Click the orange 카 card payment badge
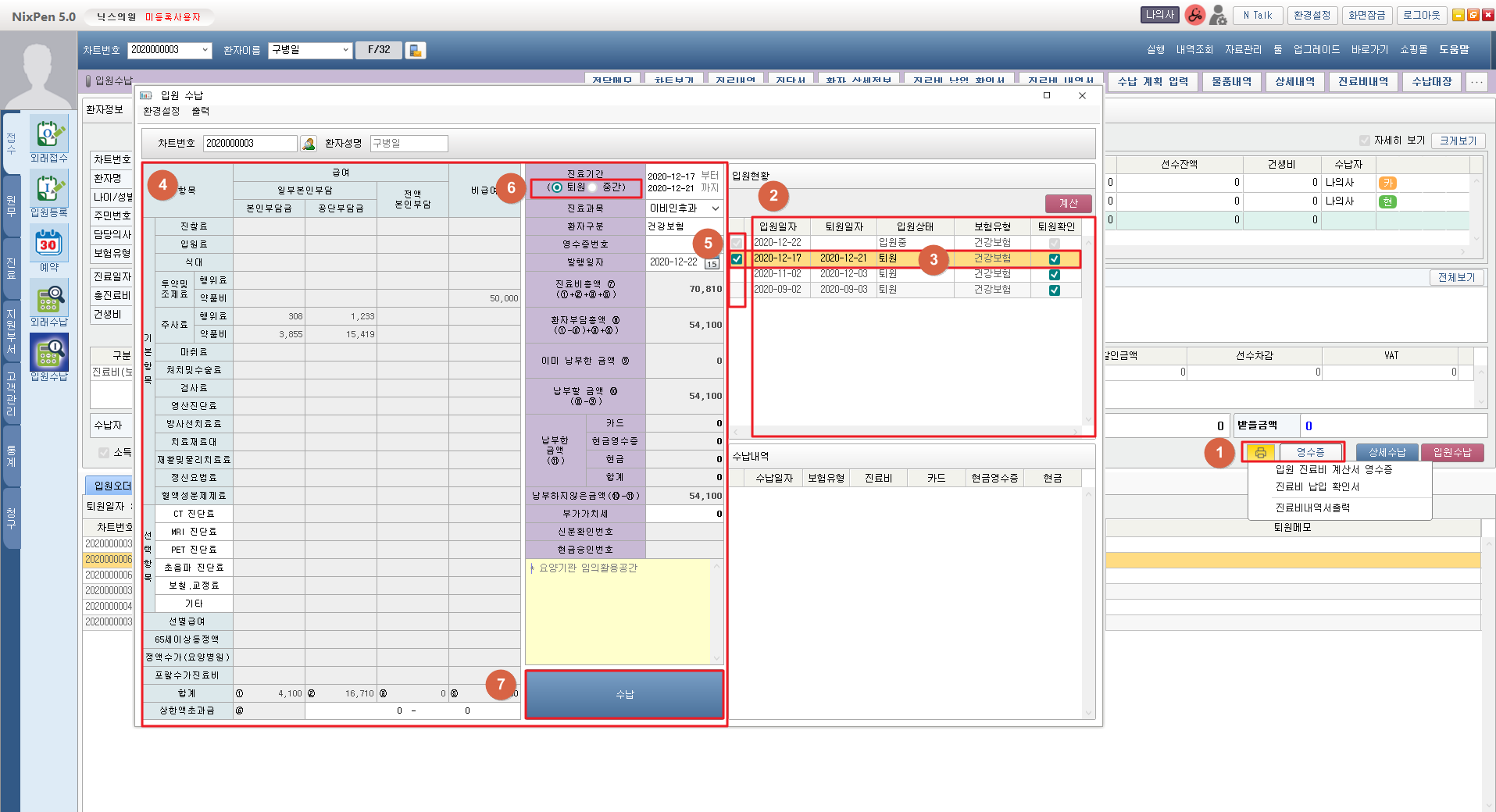 pyautogui.click(x=1387, y=183)
